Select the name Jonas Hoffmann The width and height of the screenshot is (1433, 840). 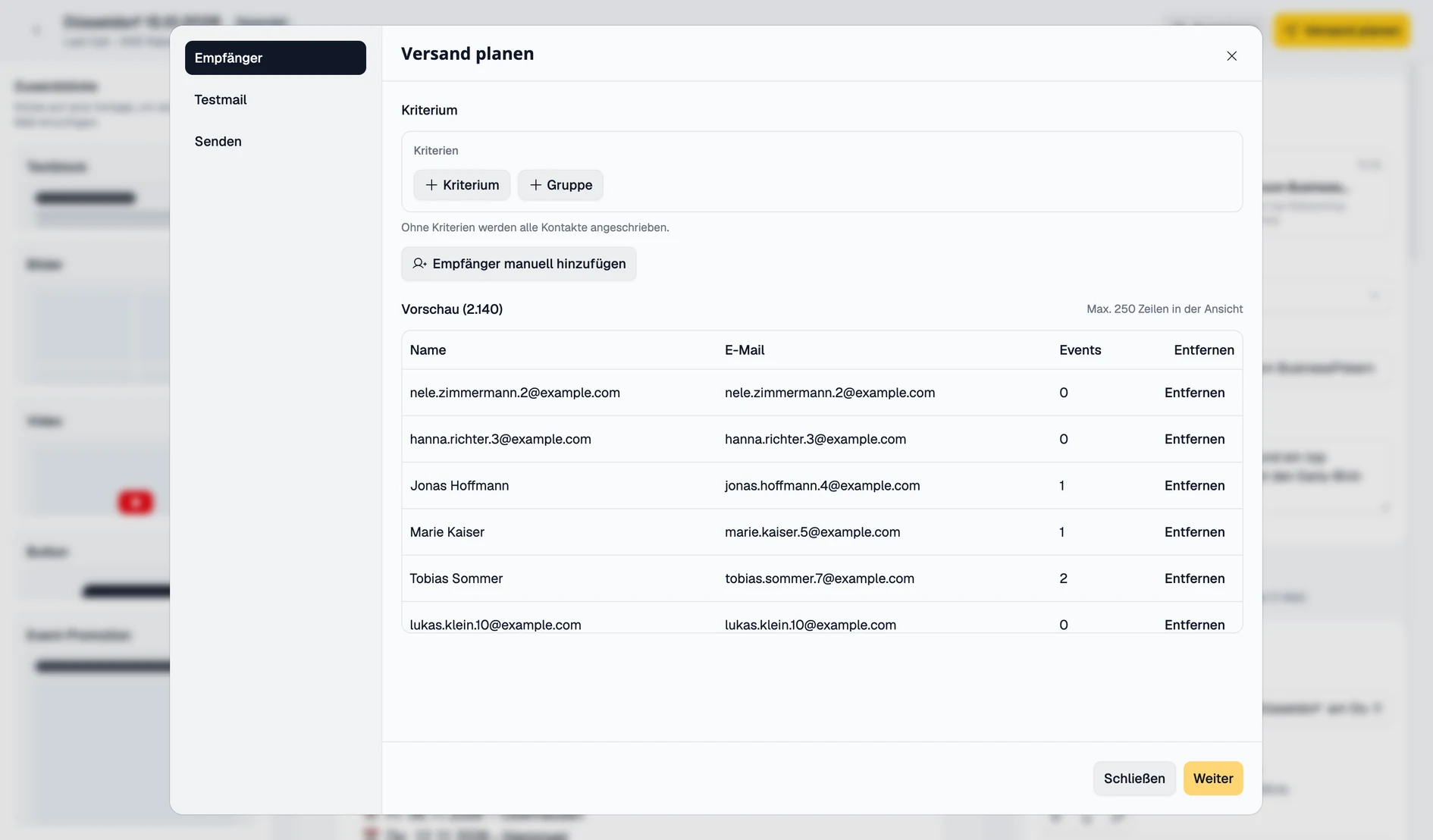(x=459, y=485)
